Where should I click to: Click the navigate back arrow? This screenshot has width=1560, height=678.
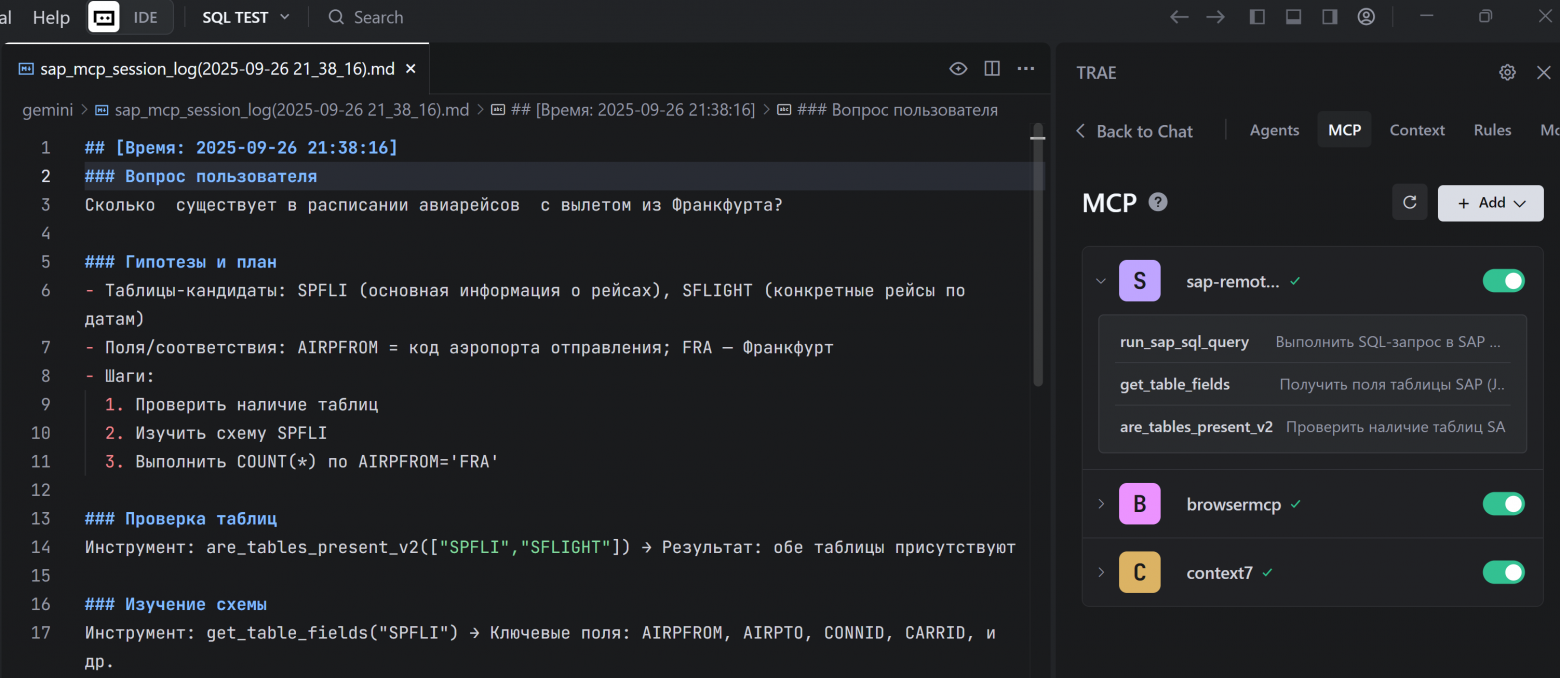1178,16
